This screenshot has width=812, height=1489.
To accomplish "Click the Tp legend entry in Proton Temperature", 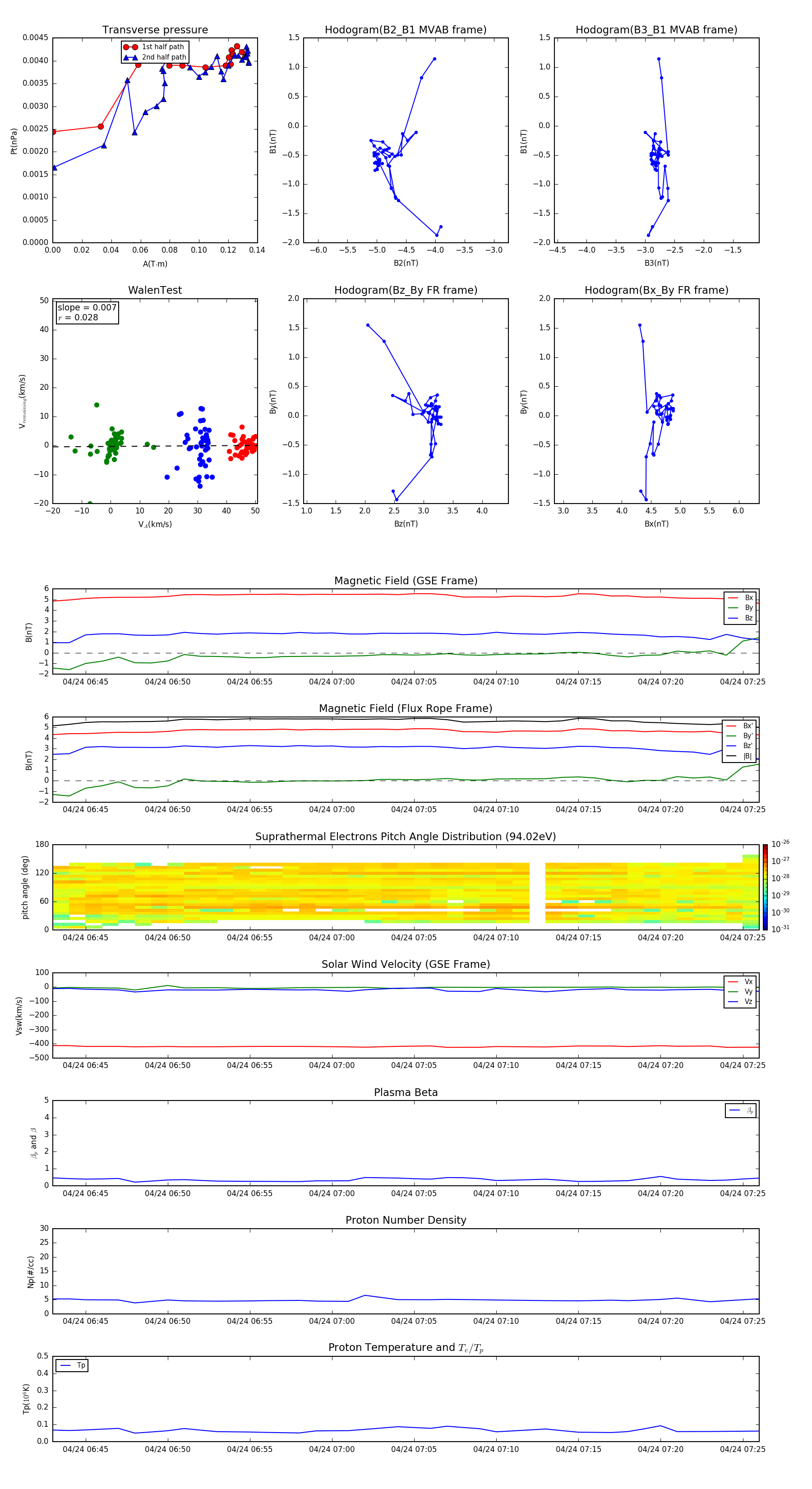I will pyautogui.click(x=72, y=1365).
